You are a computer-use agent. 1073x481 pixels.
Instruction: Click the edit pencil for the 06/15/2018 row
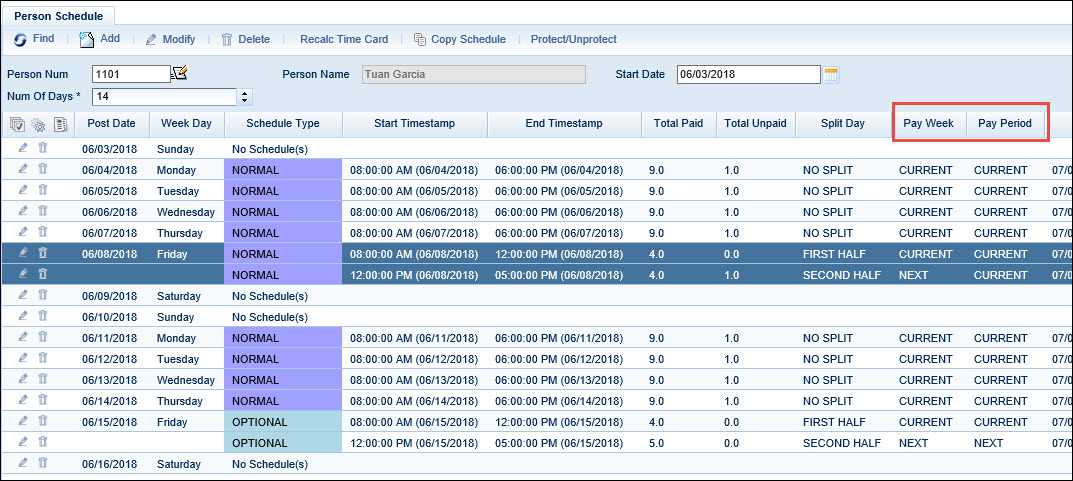23,422
